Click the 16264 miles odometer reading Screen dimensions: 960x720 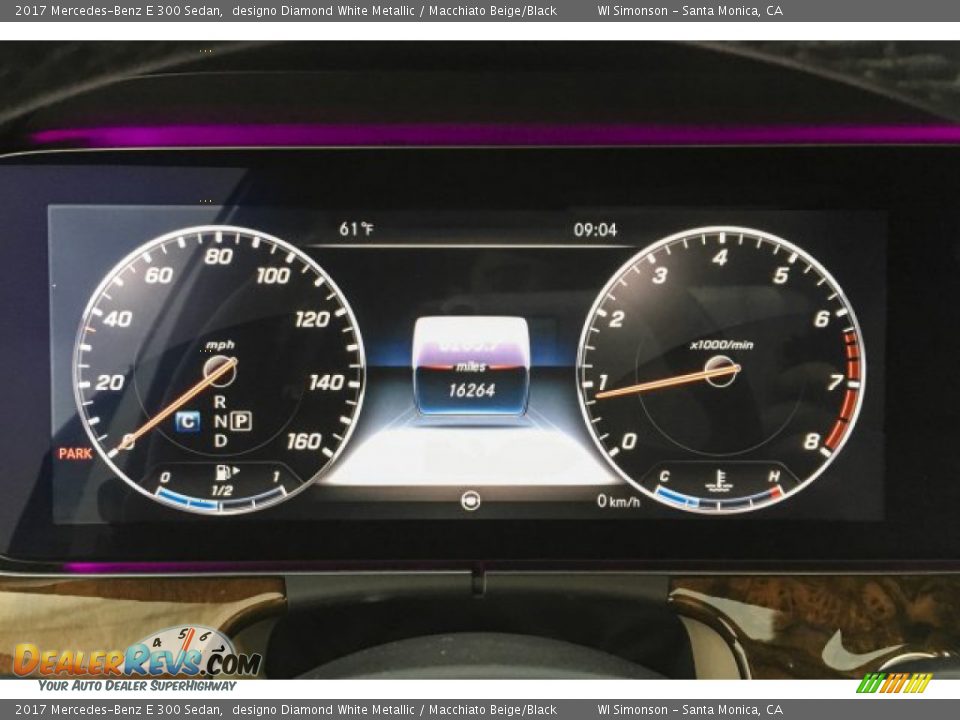point(471,391)
